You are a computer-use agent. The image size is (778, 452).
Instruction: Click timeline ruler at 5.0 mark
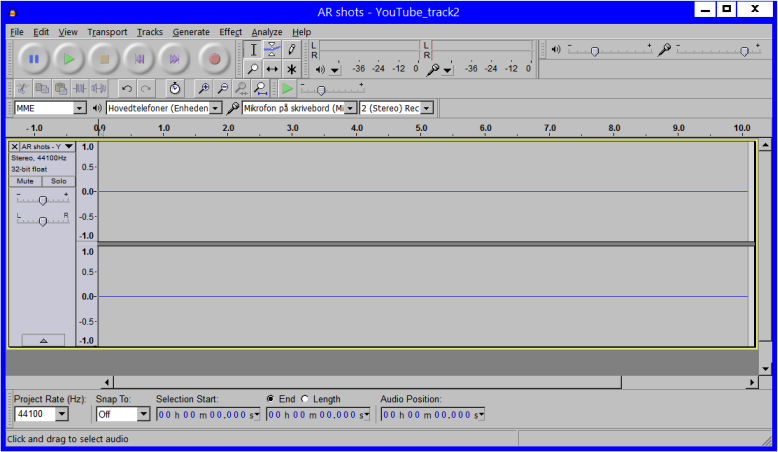[x=421, y=128]
